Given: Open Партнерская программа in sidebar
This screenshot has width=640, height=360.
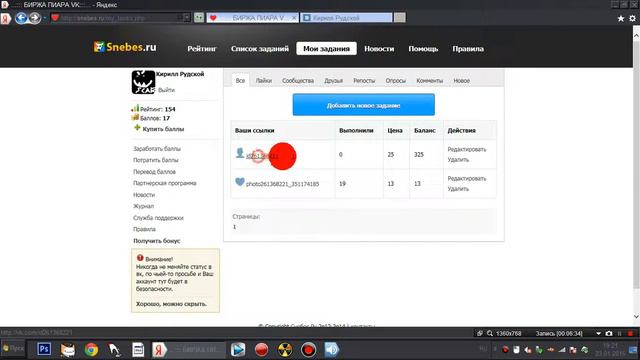Looking at the screenshot, I should click(164, 183).
